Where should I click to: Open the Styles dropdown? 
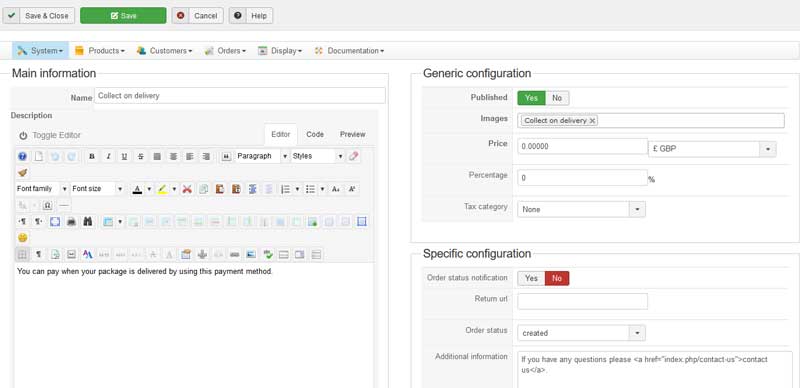coord(317,156)
